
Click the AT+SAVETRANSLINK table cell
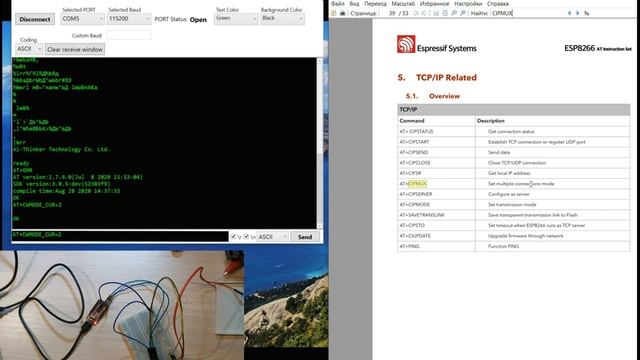[x=436, y=215]
